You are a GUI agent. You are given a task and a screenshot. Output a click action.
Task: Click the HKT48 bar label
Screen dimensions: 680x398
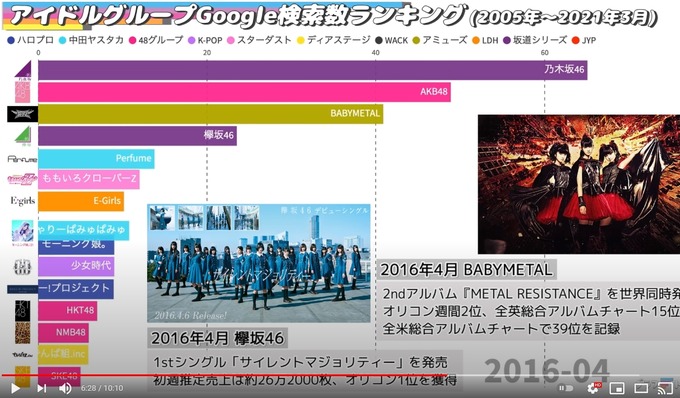coord(80,310)
